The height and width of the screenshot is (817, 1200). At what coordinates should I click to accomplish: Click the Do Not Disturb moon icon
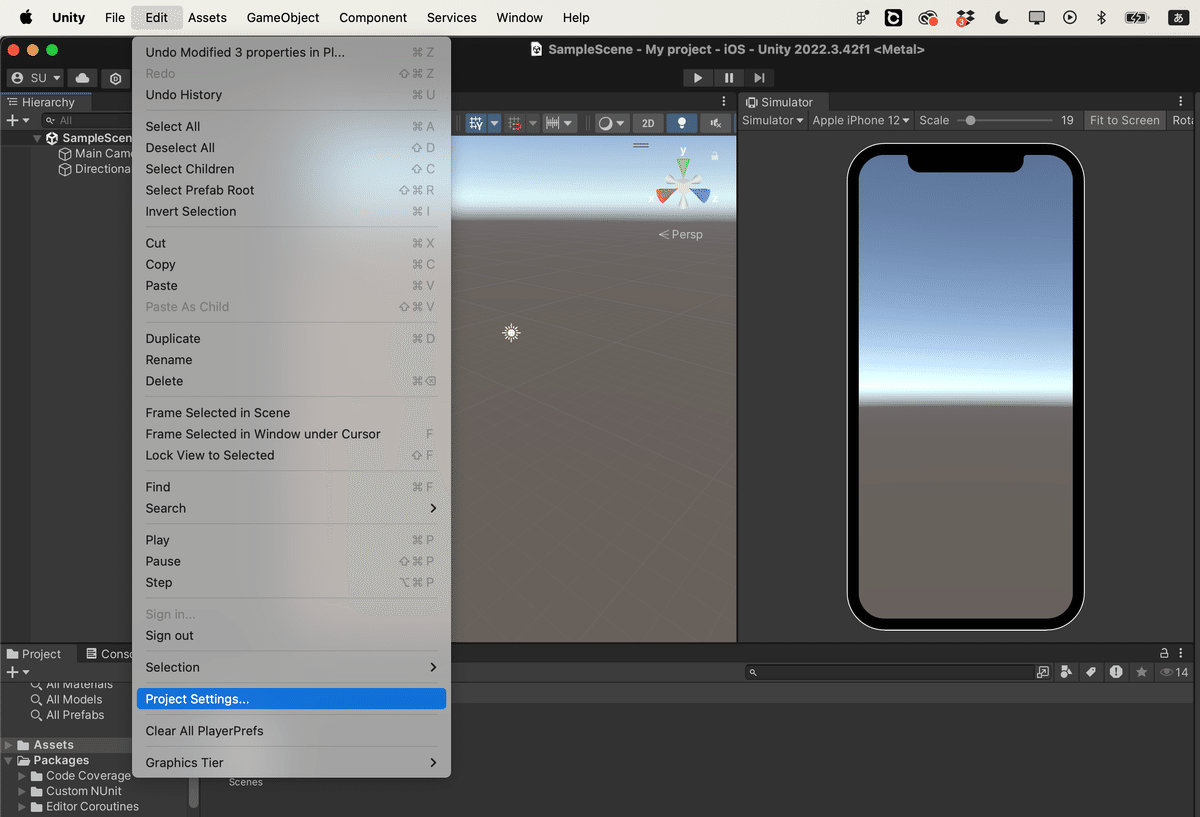(x=1001, y=17)
